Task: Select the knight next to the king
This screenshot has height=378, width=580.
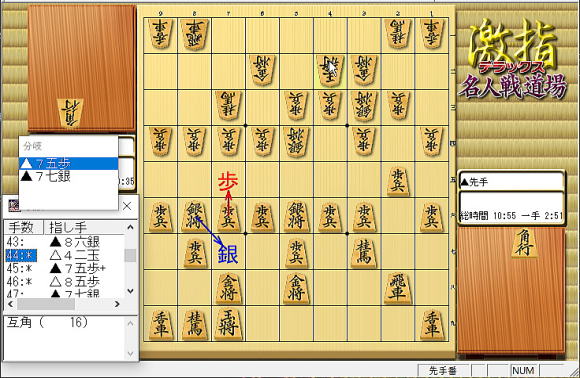Action: point(194,324)
